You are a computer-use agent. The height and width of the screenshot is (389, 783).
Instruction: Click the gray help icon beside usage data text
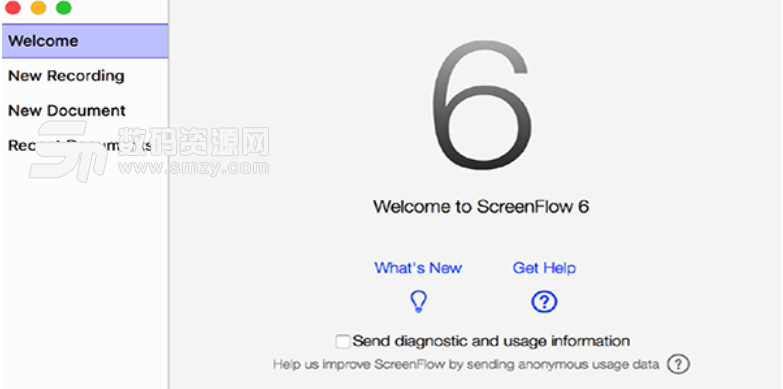point(678,364)
